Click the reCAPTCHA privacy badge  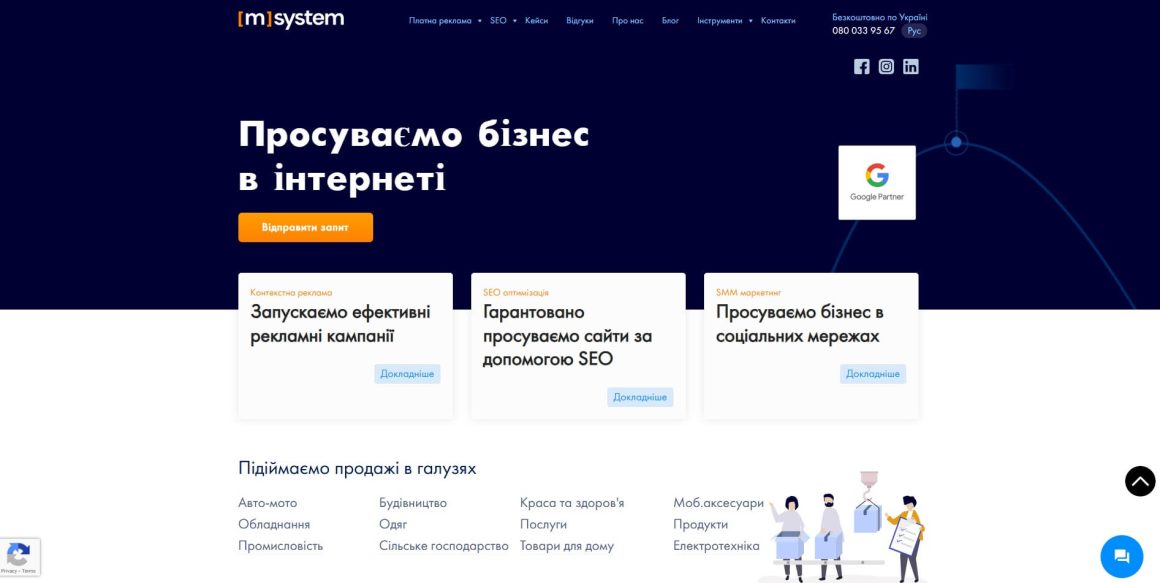[18, 555]
